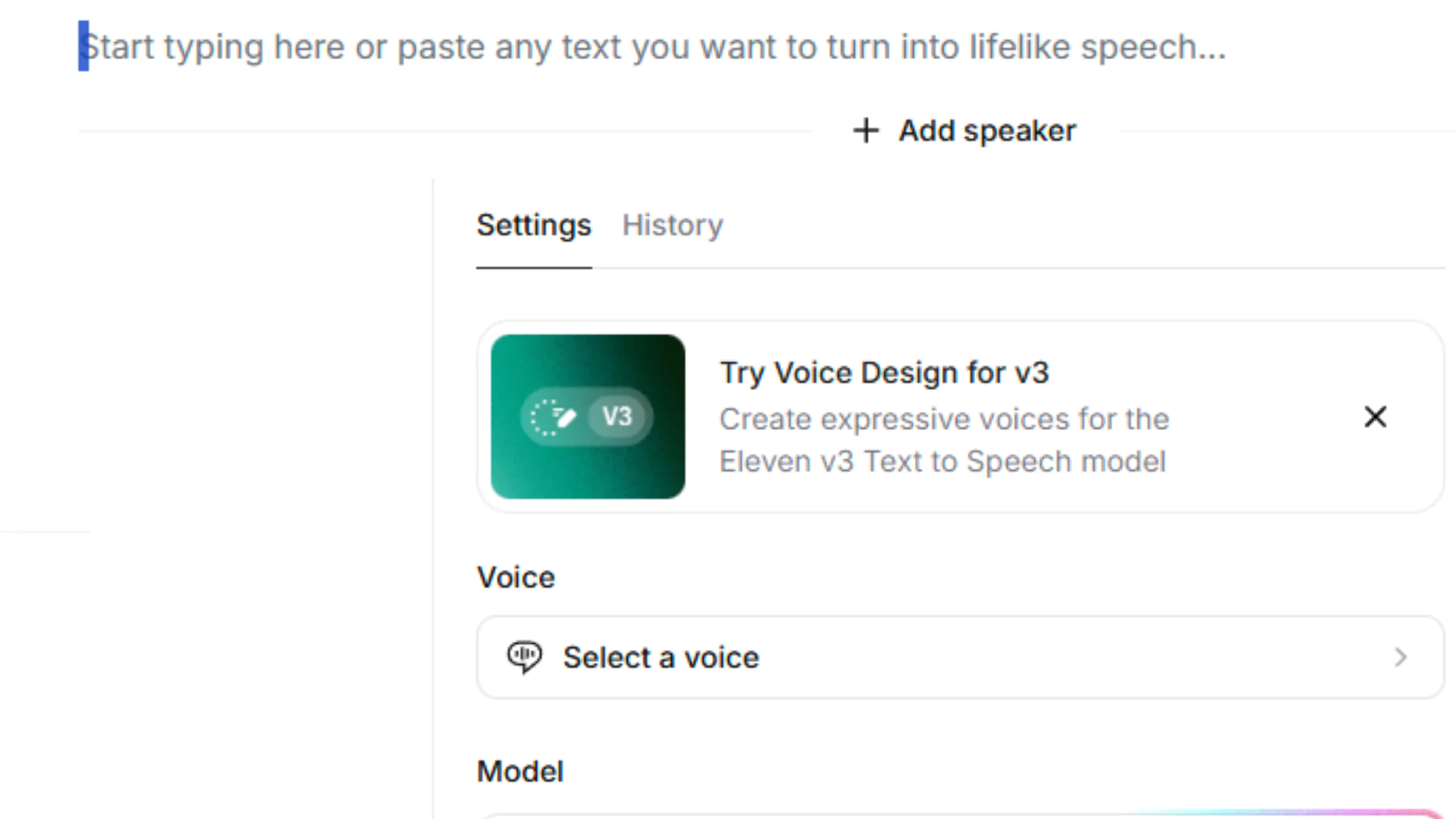Click the Eleven v3 Text to Speech description
The image size is (1456, 819).
coord(944,440)
